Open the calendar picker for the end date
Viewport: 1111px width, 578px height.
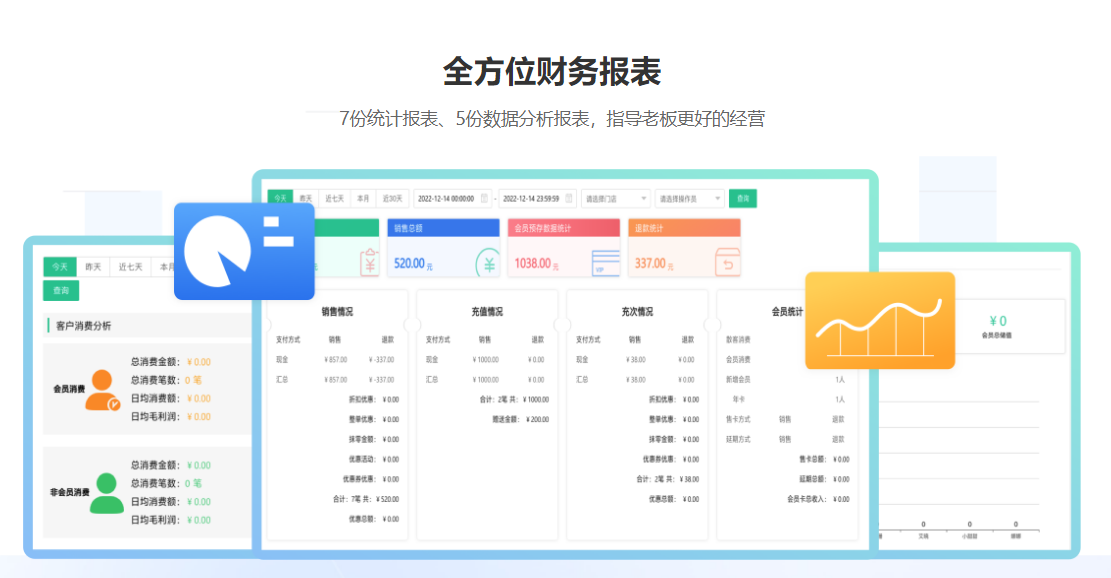568,198
